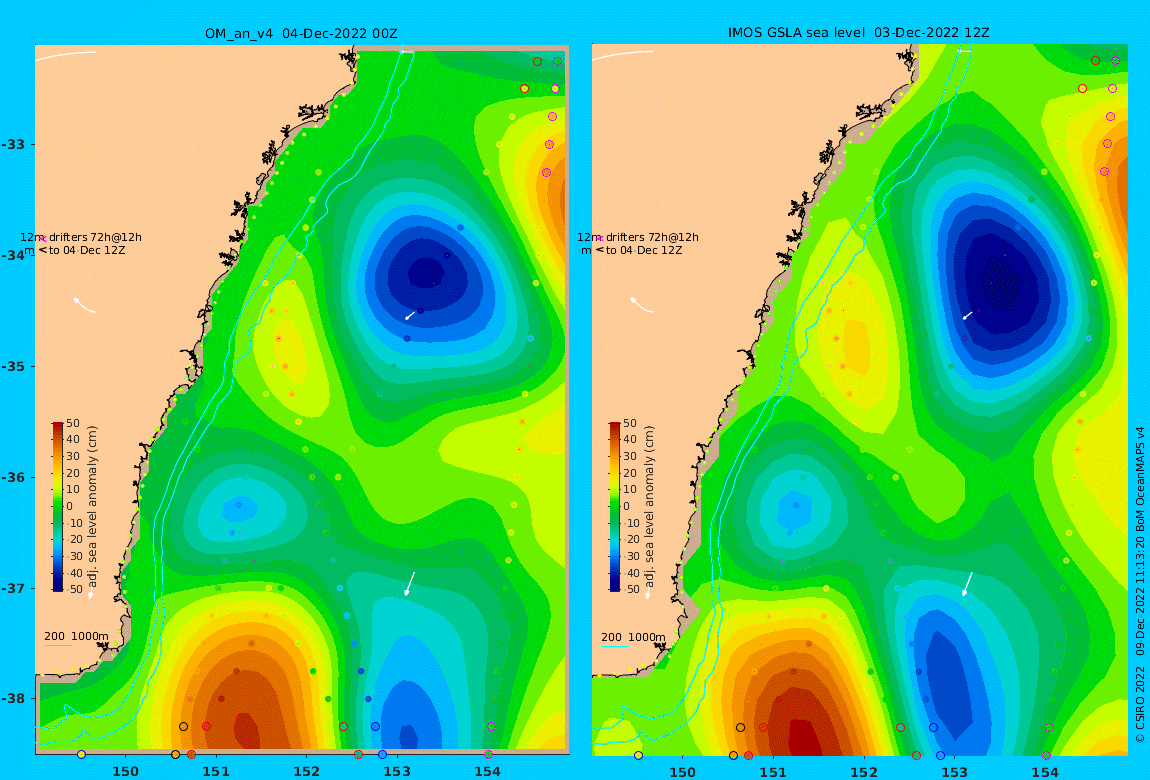Viewport: 1150px width, 780px height.
Task: Click longitude label 154 under the OM_an_v4 map
Action: [487, 771]
